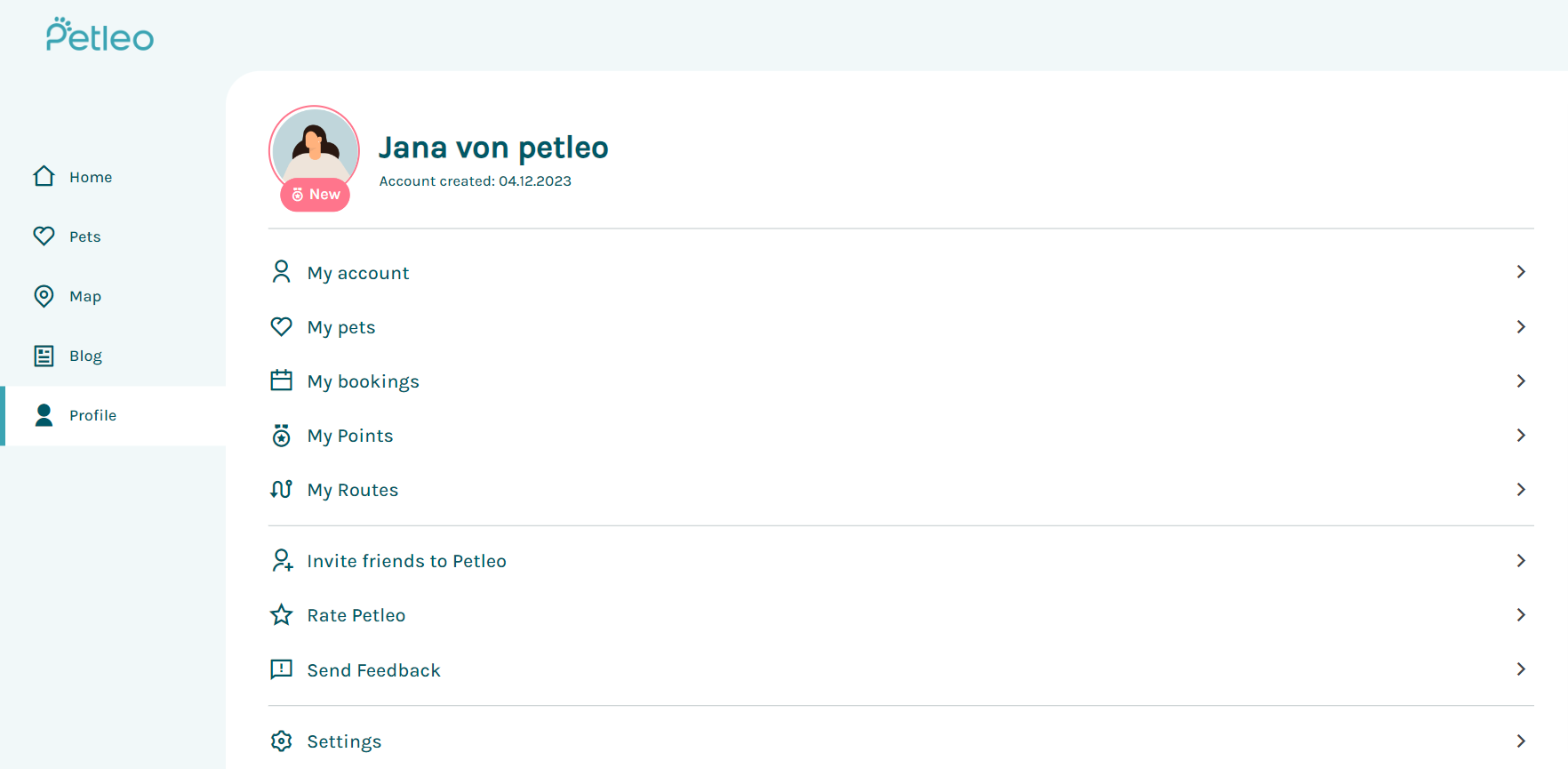Image resolution: width=1568 pixels, height=769 pixels.
Task: Open the Map menu label
Action: click(85, 296)
